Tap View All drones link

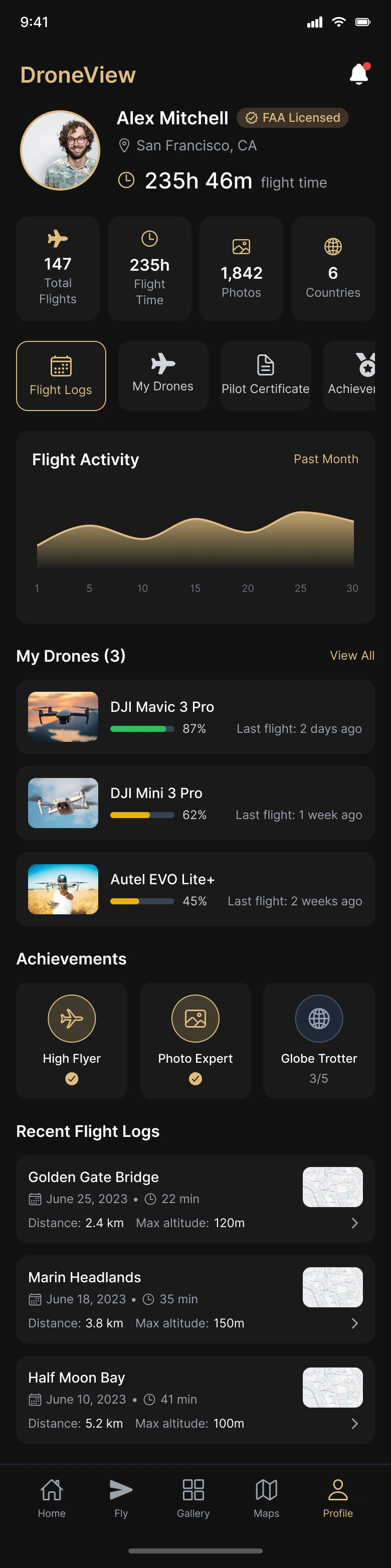pyautogui.click(x=352, y=656)
